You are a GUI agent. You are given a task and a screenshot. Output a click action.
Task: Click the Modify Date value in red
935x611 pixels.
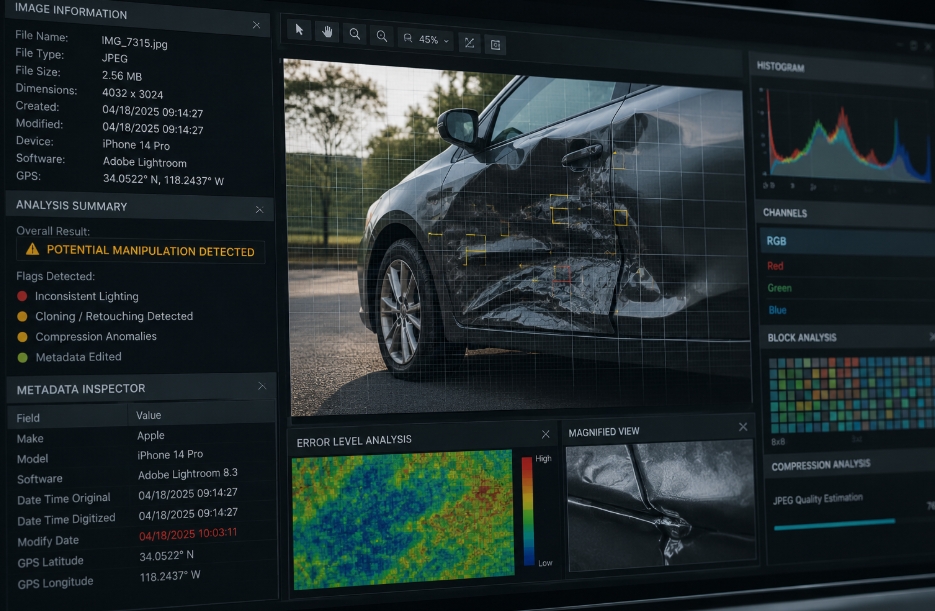(188, 534)
